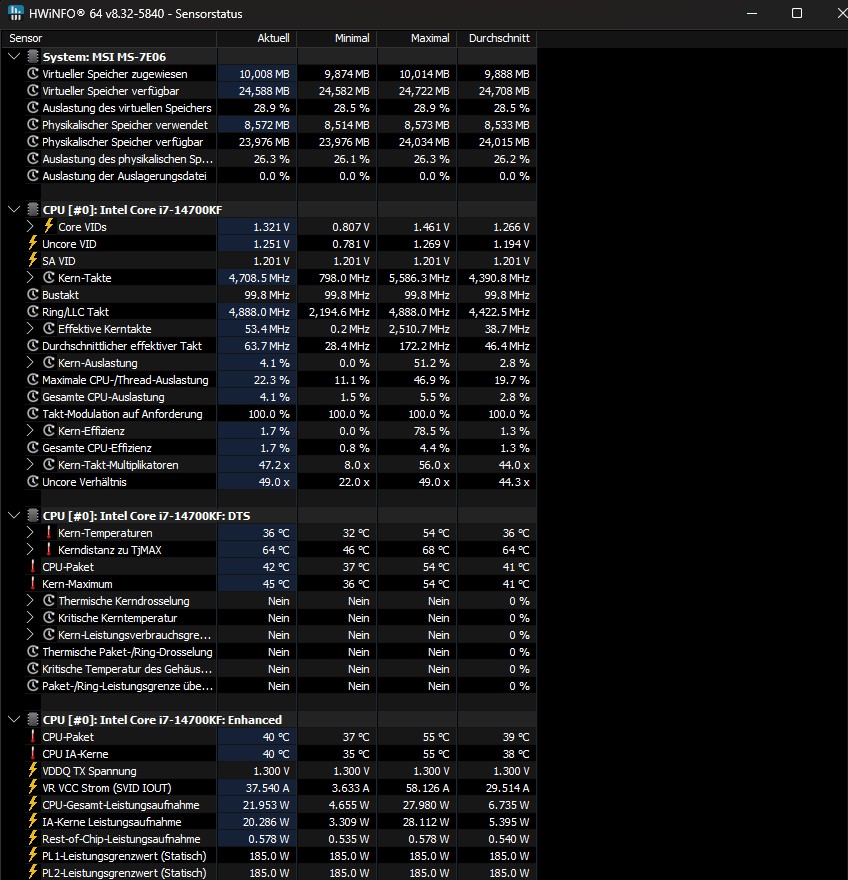Maximize the HWiNFO Sensorstatus window
Screen dimensions: 848x880
coord(796,13)
